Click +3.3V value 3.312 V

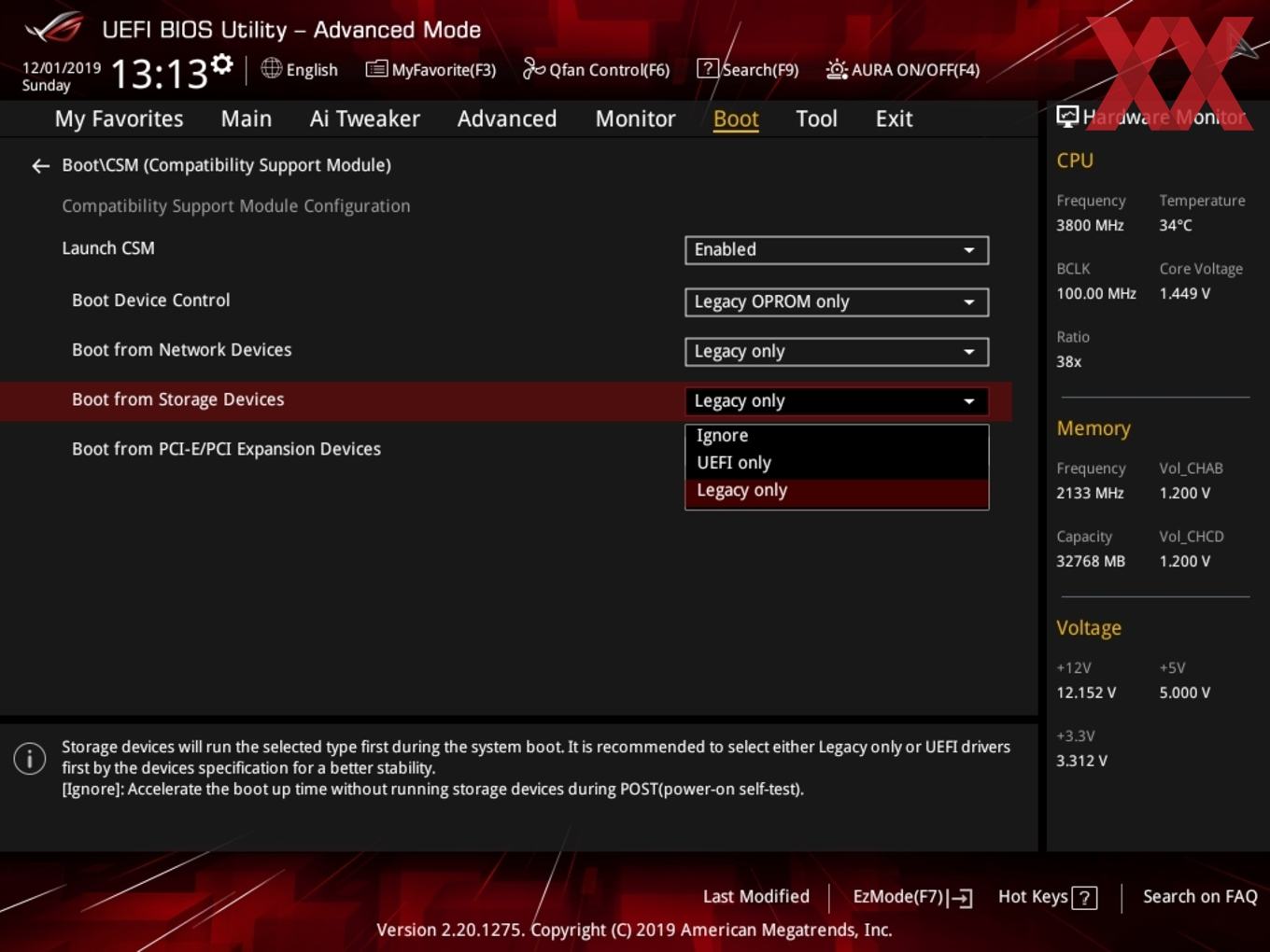pyautogui.click(x=1081, y=762)
